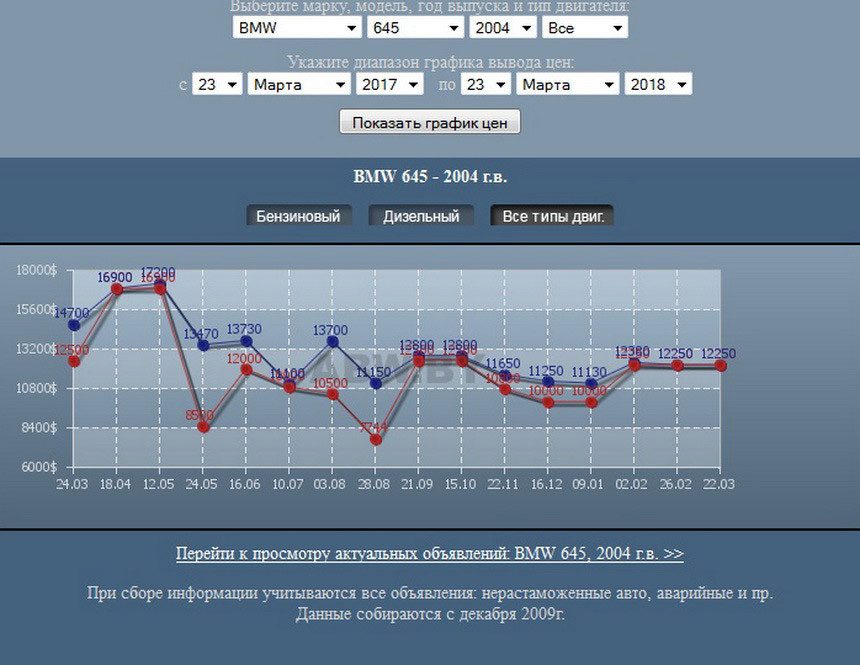Click the red data point labeled 8500
The width and height of the screenshot is (860, 665).
pos(203,427)
